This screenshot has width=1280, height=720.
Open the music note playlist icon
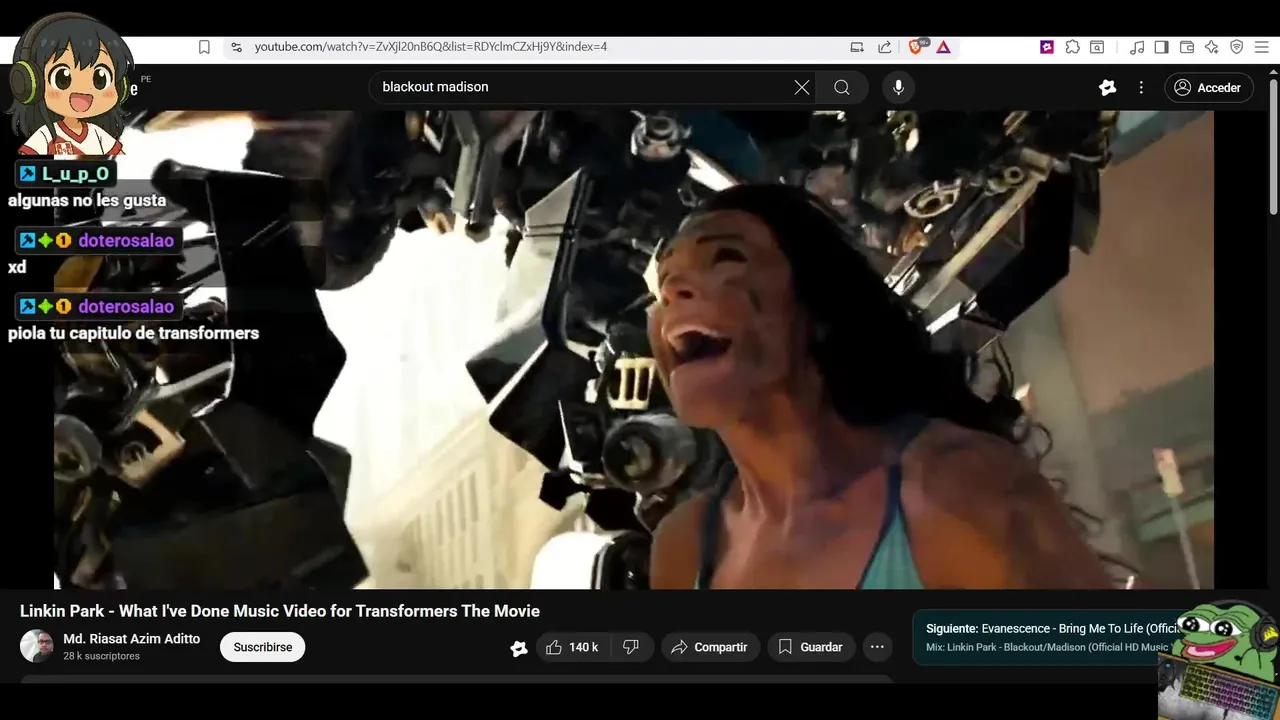click(x=1137, y=47)
